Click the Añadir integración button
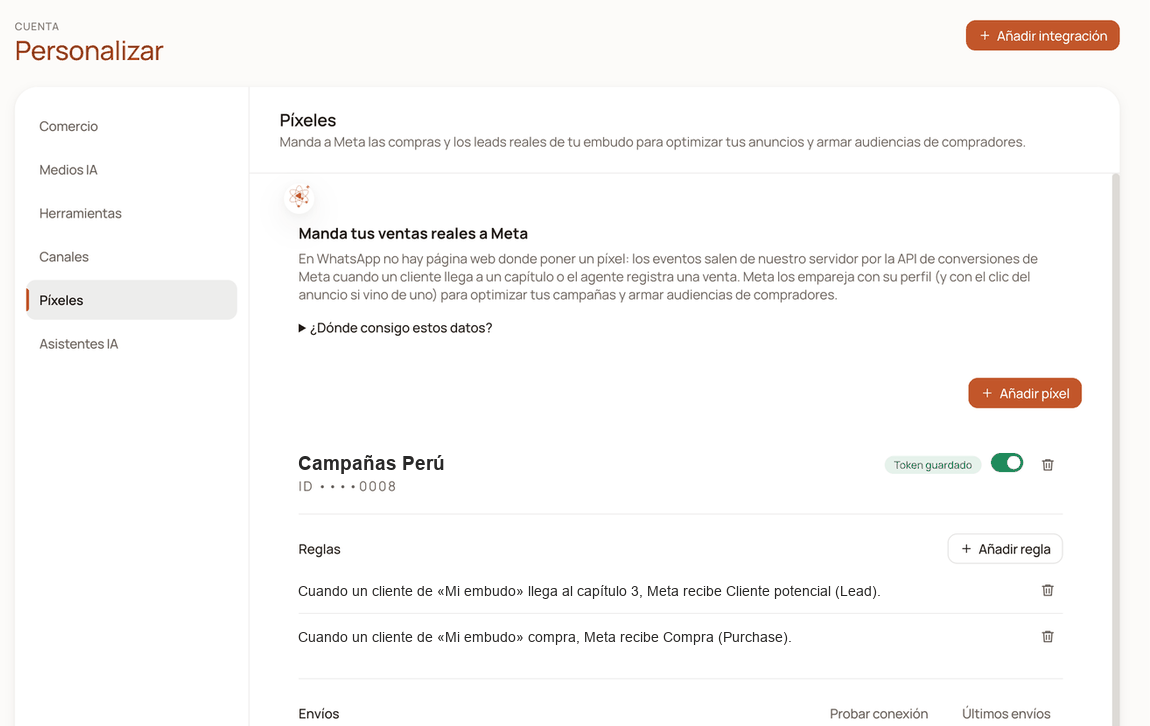Image resolution: width=1150 pixels, height=726 pixels. [x=1042, y=36]
